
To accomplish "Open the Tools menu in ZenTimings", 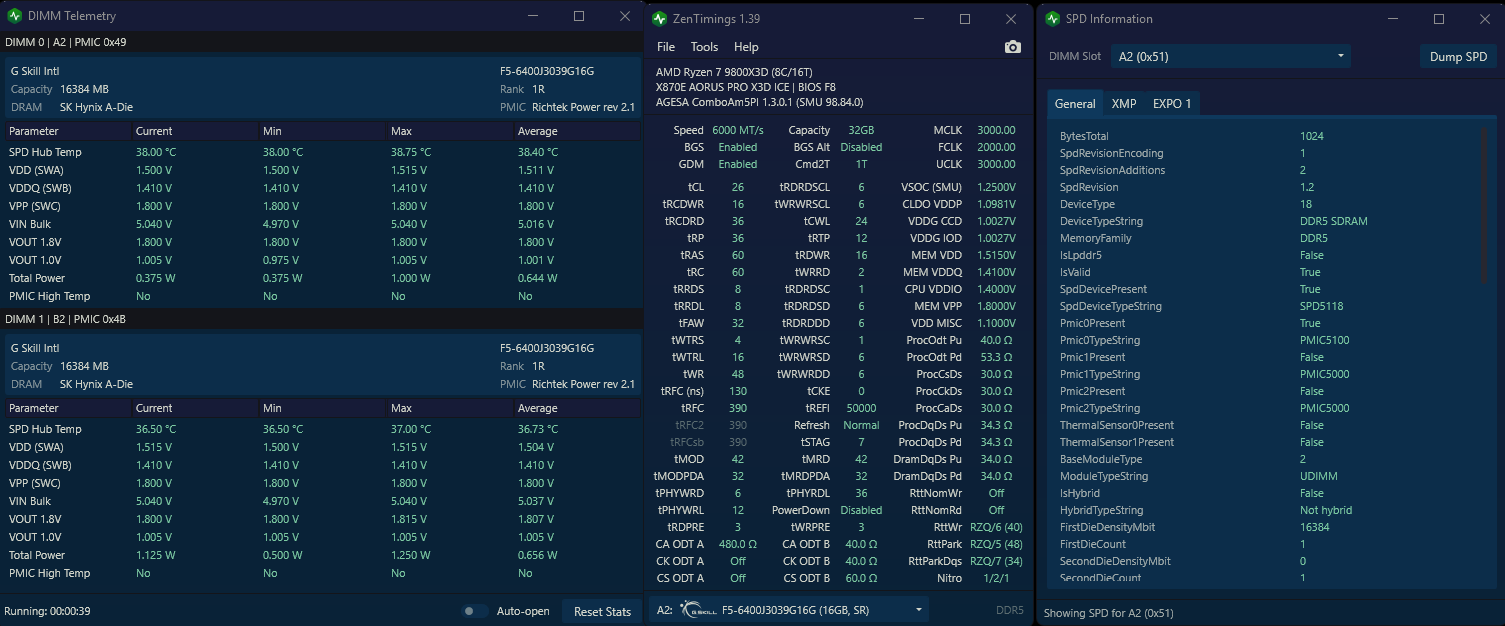I will pyautogui.click(x=704, y=47).
